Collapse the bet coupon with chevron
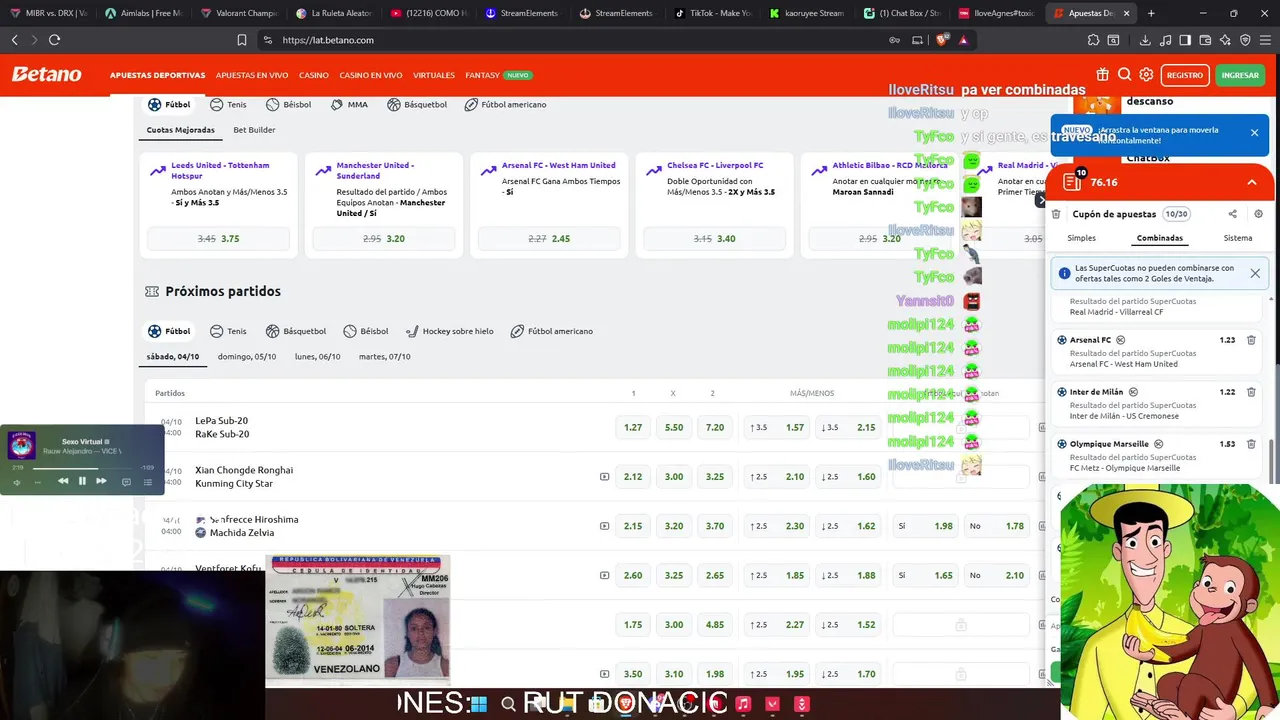 point(1251,182)
